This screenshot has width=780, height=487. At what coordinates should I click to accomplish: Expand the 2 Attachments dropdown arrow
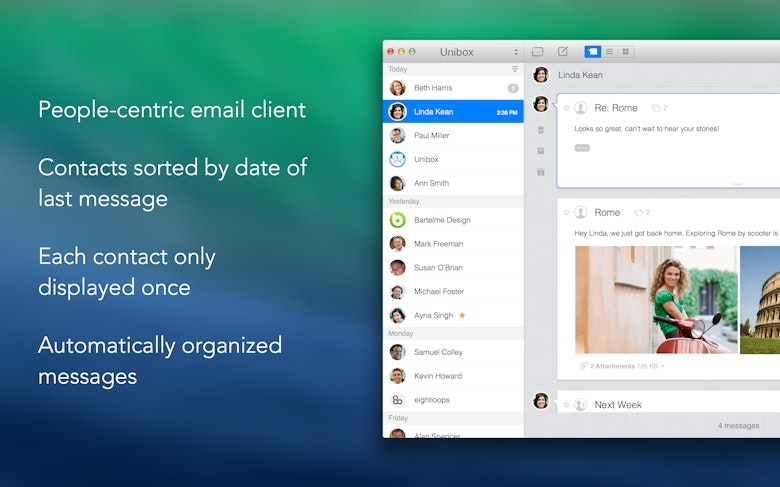click(x=662, y=366)
